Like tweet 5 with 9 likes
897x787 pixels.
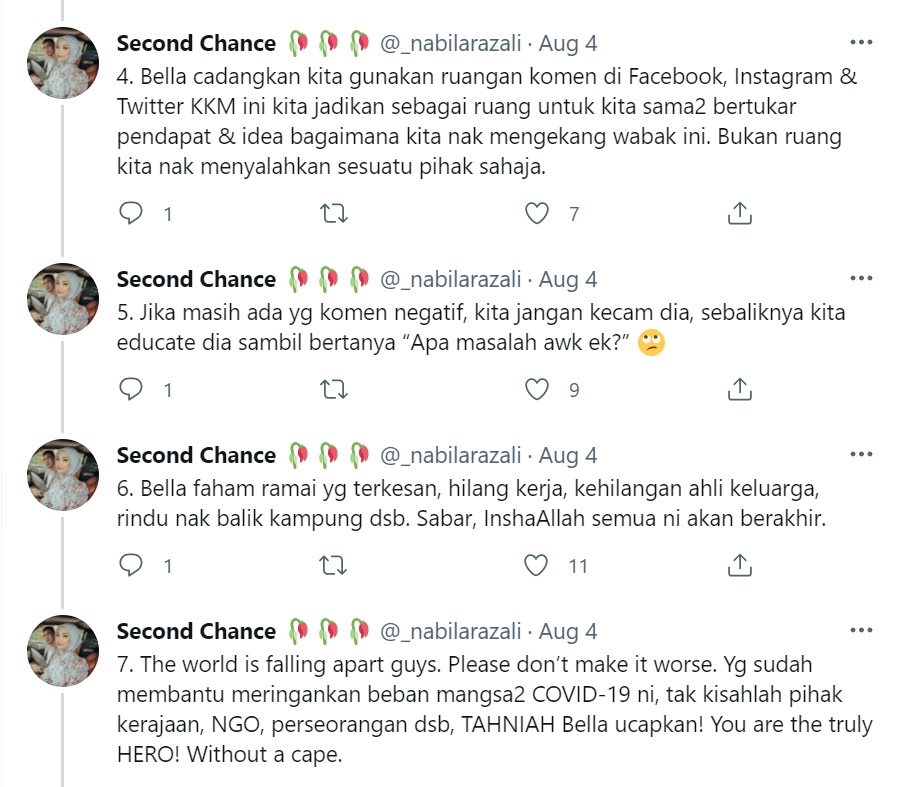537,389
